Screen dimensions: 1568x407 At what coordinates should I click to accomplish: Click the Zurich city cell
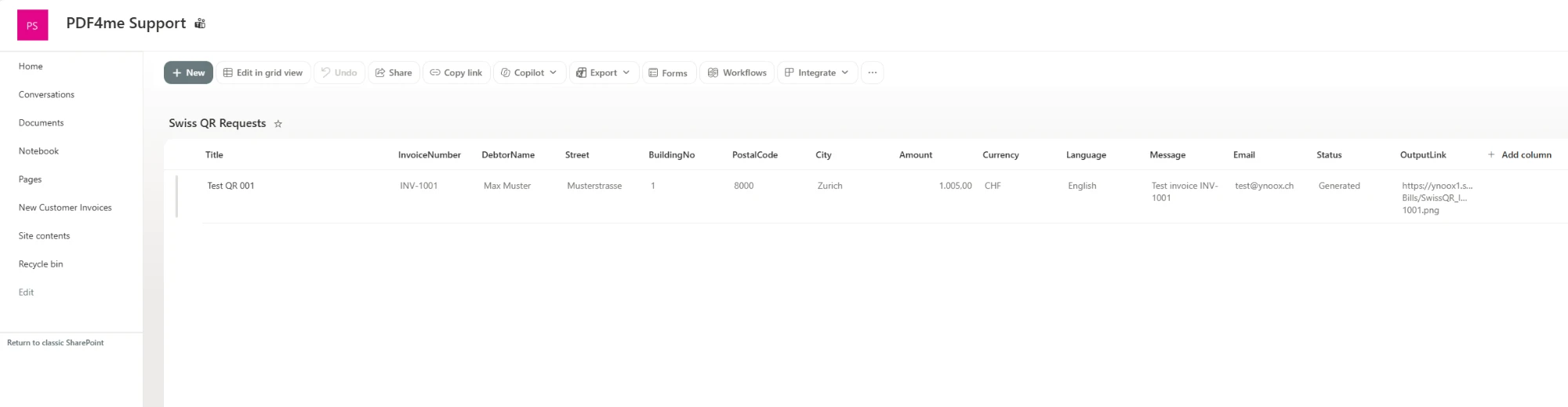829,186
